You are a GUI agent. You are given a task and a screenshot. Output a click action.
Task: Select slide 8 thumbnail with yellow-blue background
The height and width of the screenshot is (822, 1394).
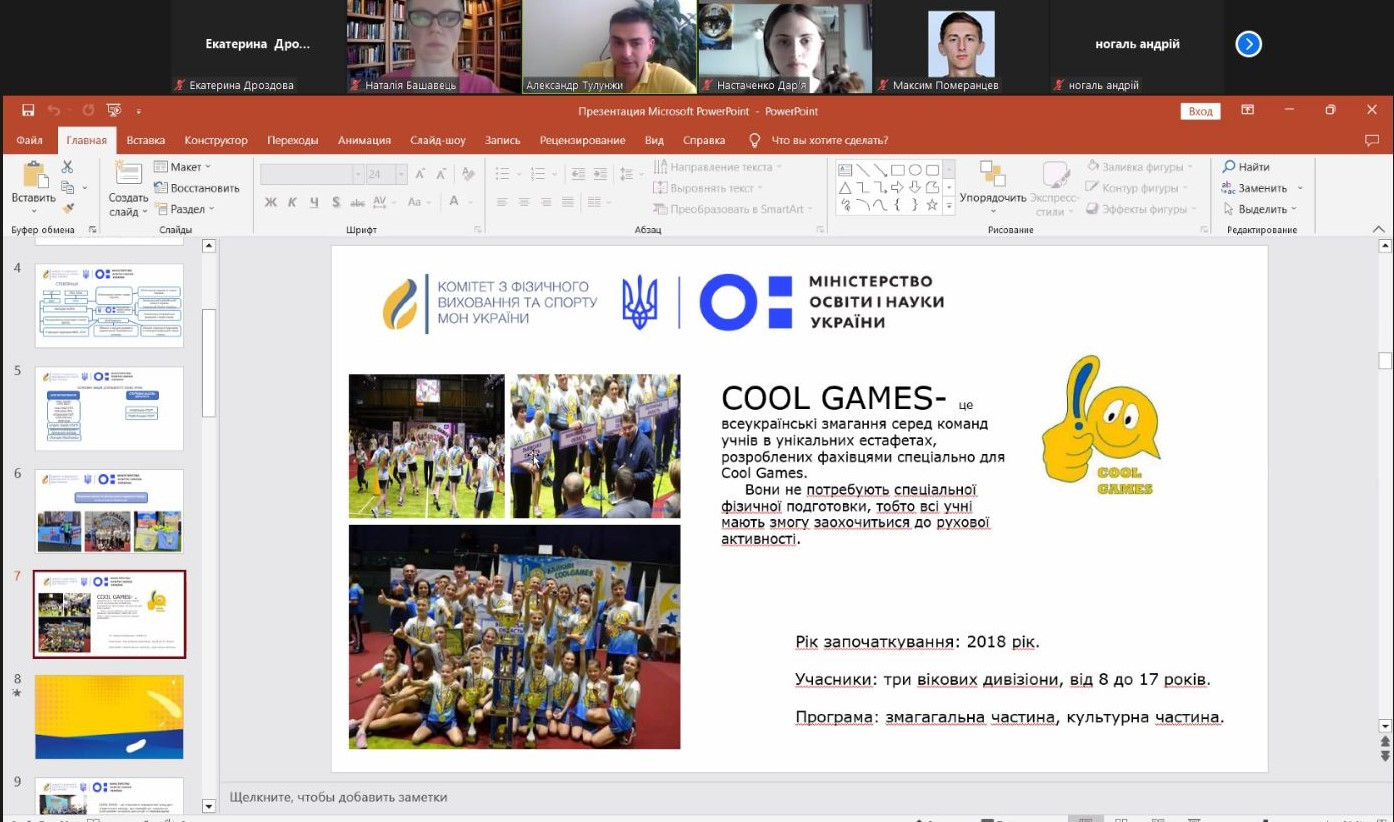click(109, 717)
